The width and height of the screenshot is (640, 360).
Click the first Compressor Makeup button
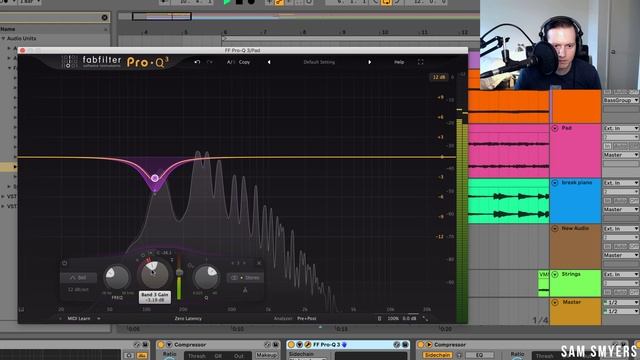tap(266, 356)
